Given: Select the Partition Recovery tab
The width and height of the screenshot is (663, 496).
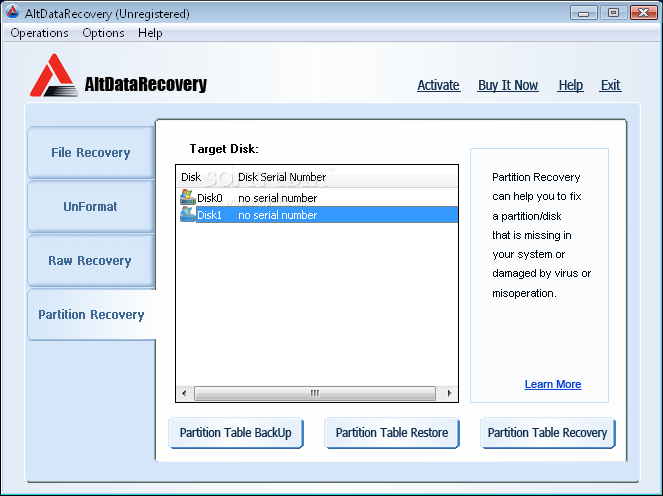Looking at the screenshot, I should (91, 315).
